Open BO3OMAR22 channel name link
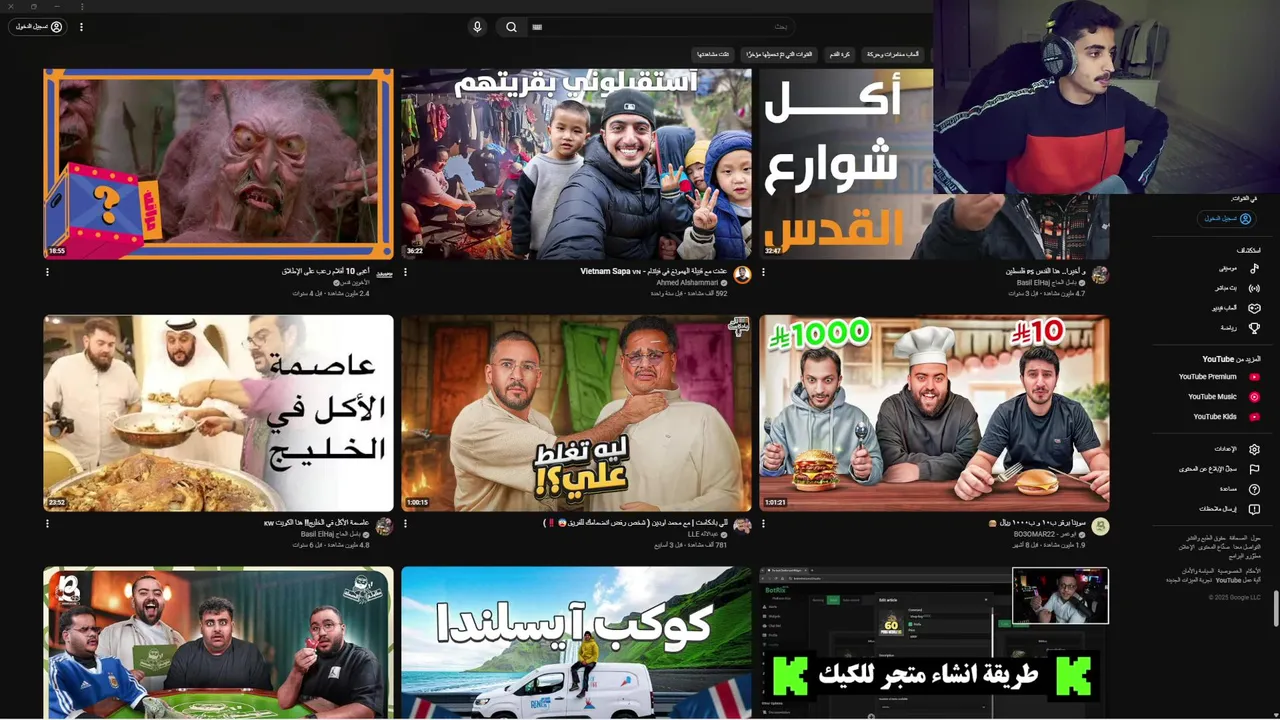The image size is (1280, 720). [1044, 534]
